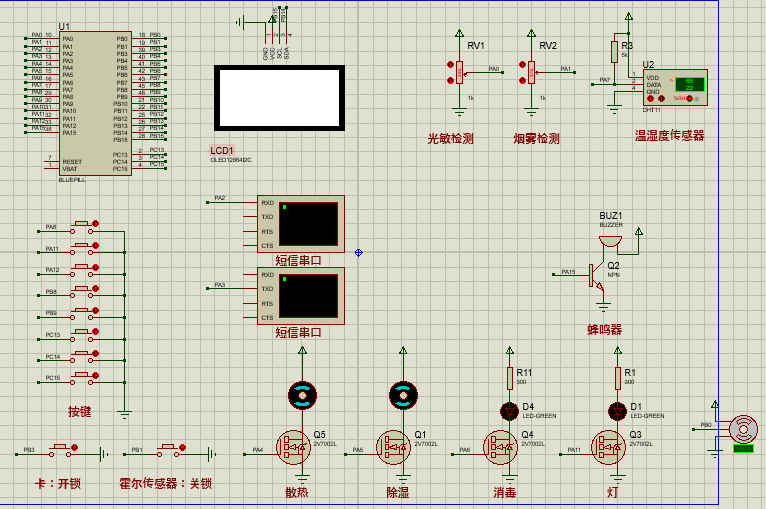Select the 除湿 label under Q1

click(398, 492)
